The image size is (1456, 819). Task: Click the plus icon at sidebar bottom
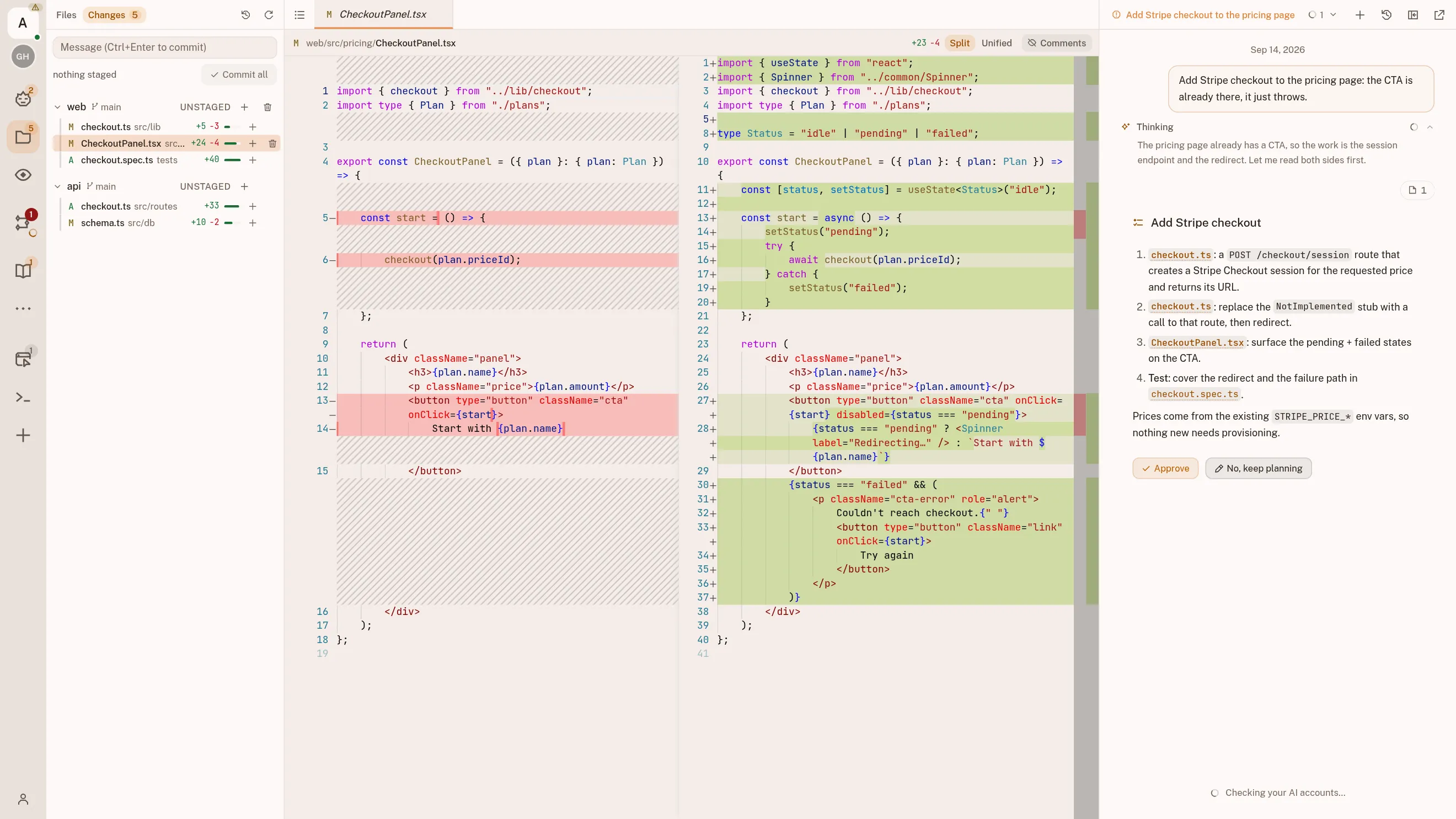tap(23, 435)
